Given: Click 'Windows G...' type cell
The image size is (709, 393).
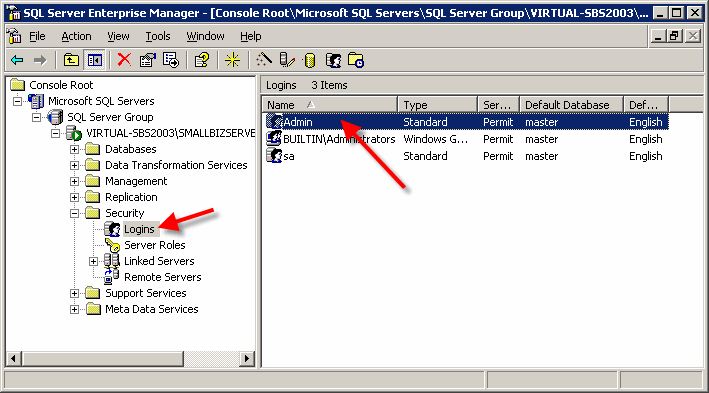Looking at the screenshot, I should 435,139.
